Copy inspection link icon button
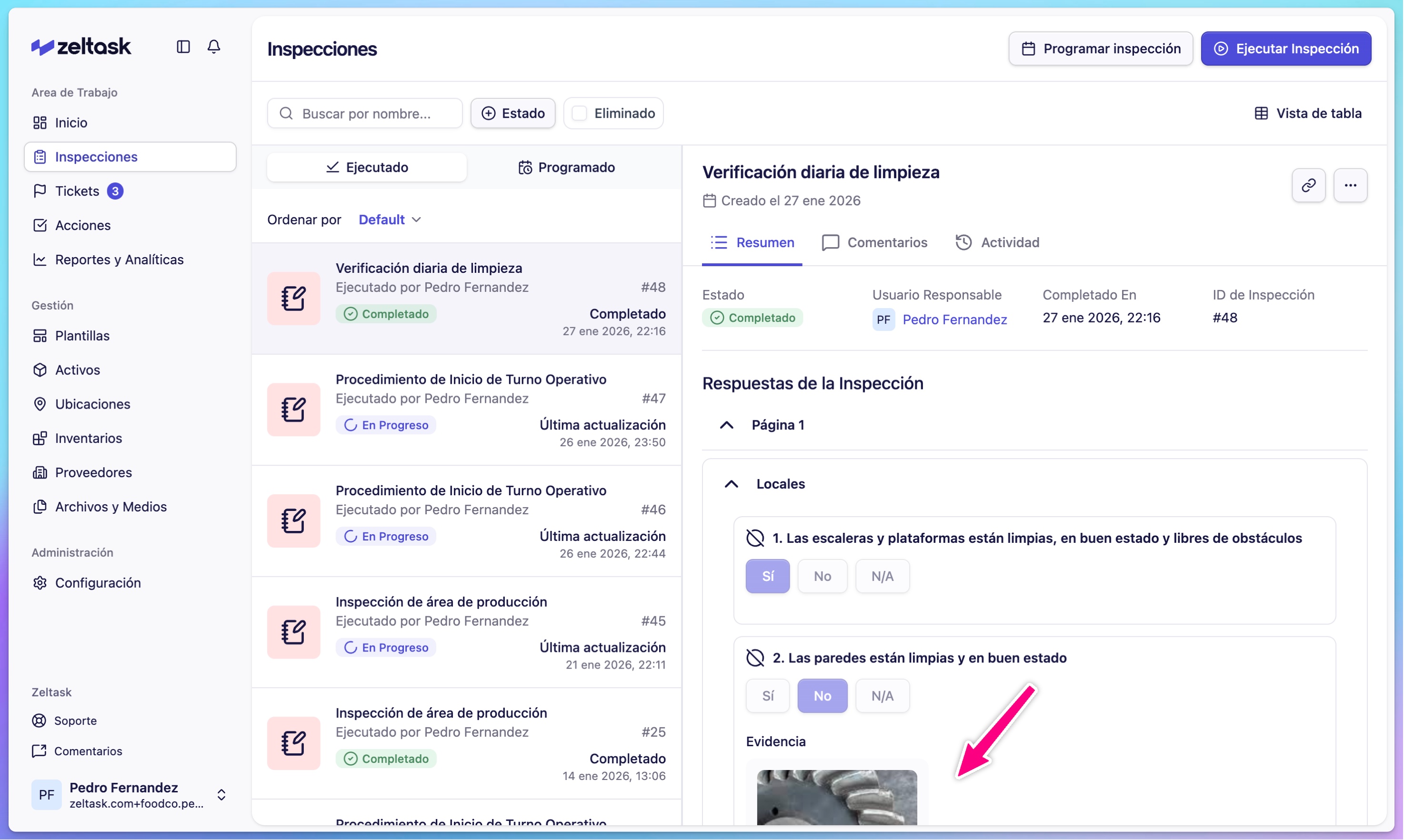The width and height of the screenshot is (1404, 840). click(x=1308, y=185)
